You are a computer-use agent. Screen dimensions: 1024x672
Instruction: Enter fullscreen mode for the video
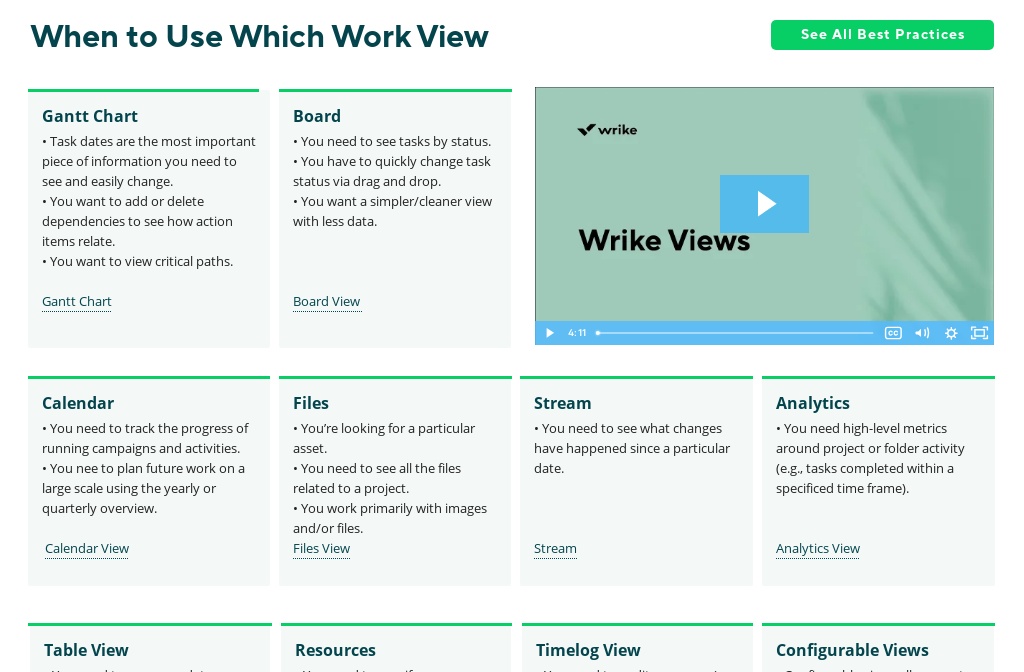[x=979, y=333]
